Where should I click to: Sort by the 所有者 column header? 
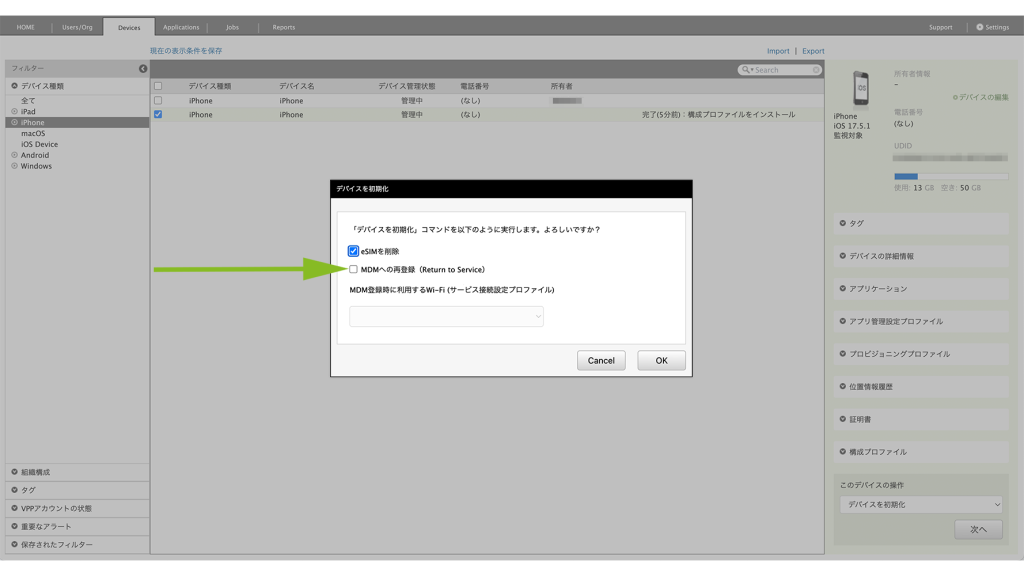[561, 86]
